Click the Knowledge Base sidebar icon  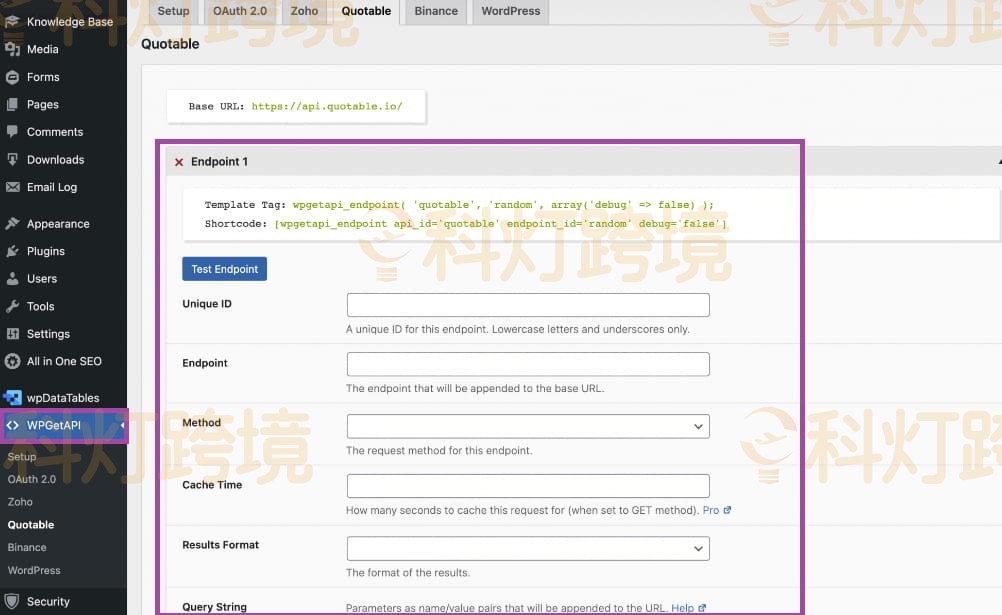click(x=12, y=22)
